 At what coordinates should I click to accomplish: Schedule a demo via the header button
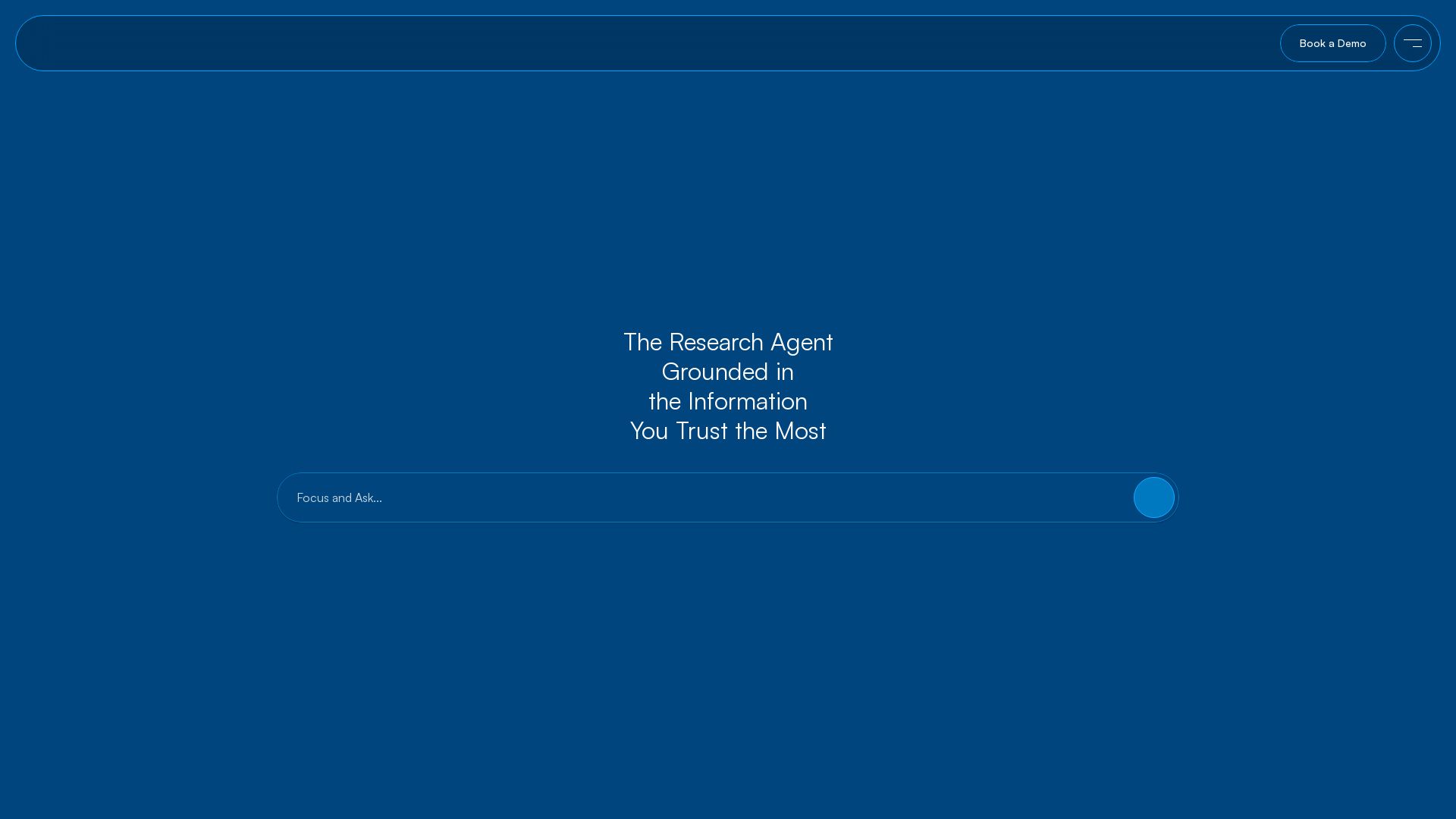[1332, 43]
